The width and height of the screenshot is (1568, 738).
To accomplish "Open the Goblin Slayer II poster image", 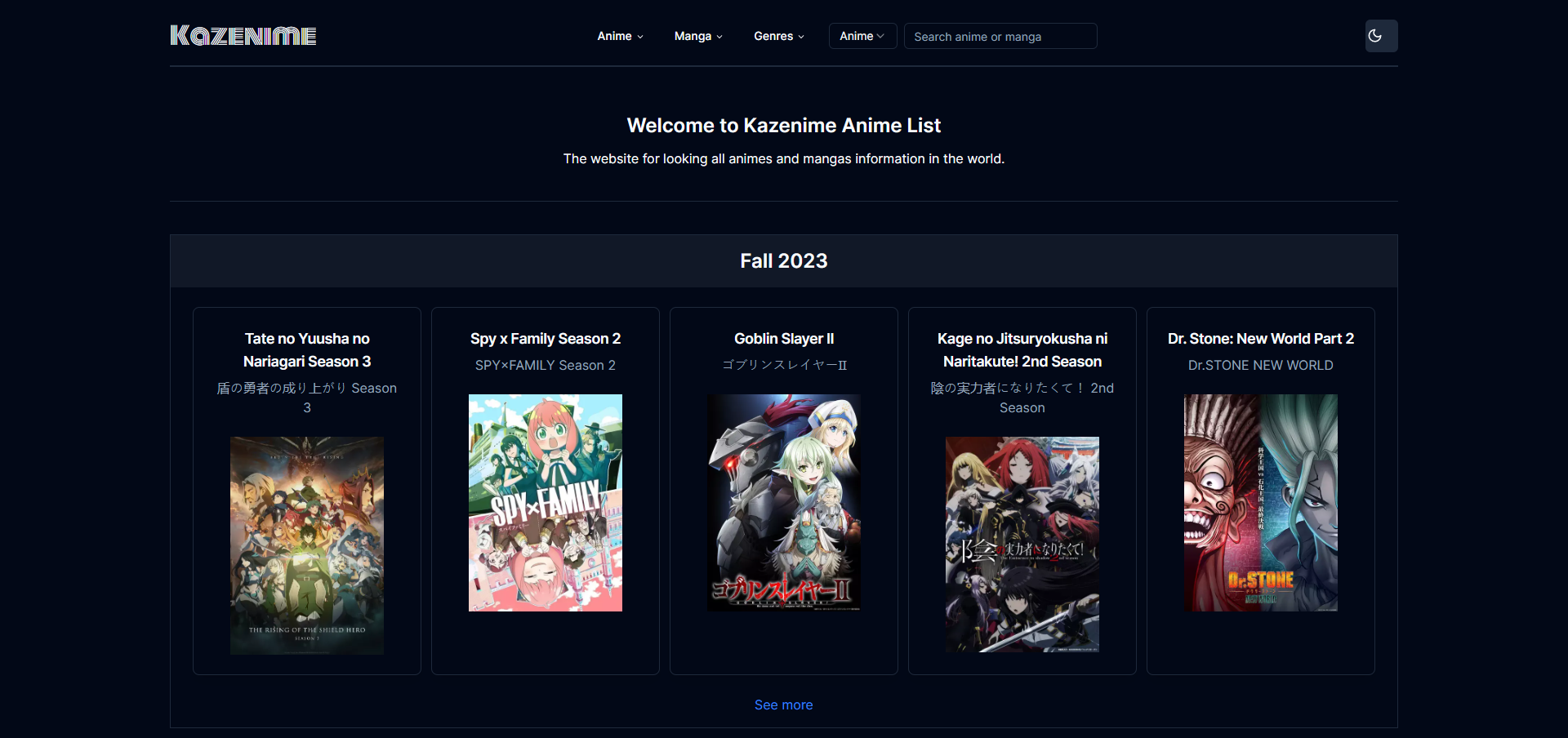I will click(784, 503).
